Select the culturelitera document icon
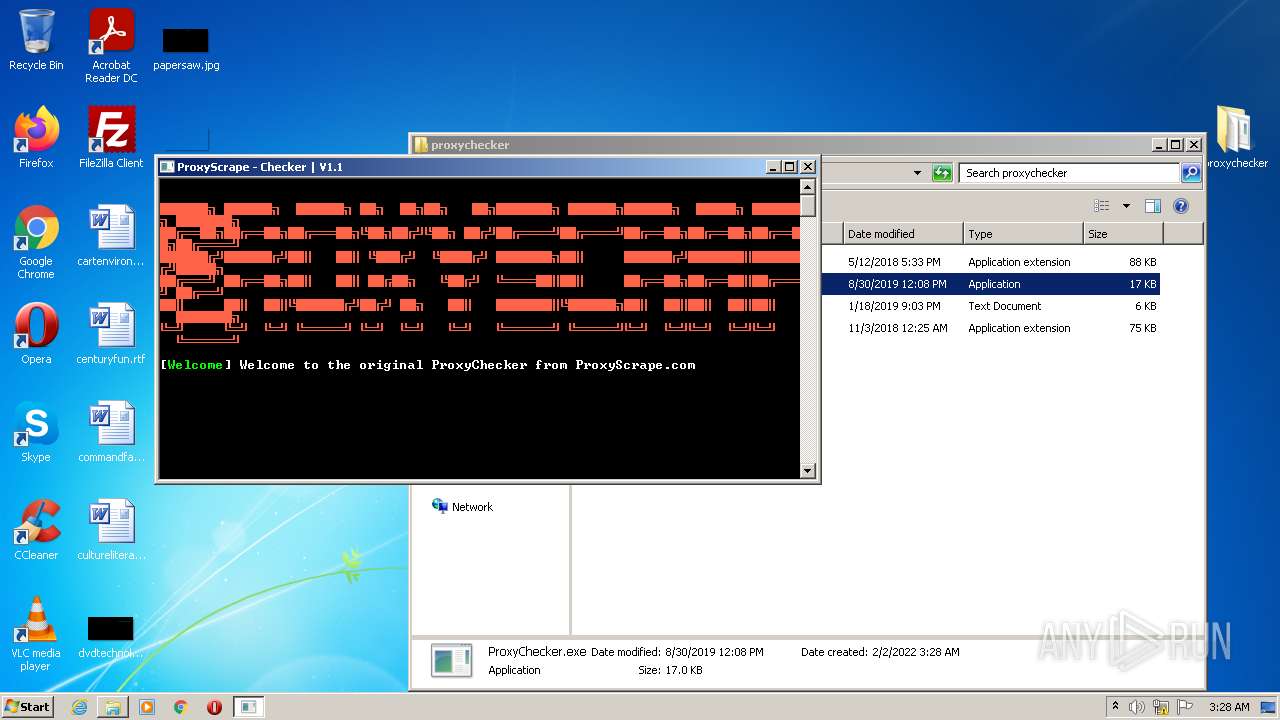 tap(111, 529)
